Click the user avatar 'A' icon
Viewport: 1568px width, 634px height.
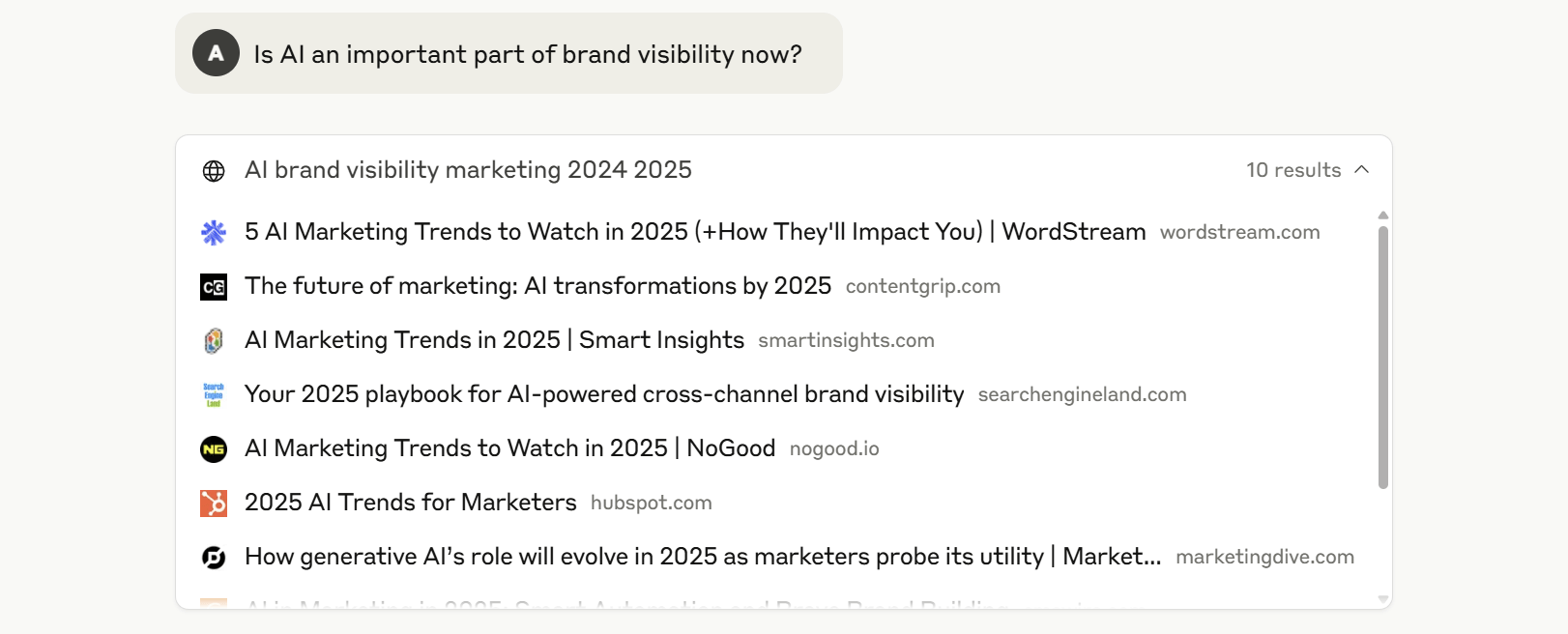[216, 53]
